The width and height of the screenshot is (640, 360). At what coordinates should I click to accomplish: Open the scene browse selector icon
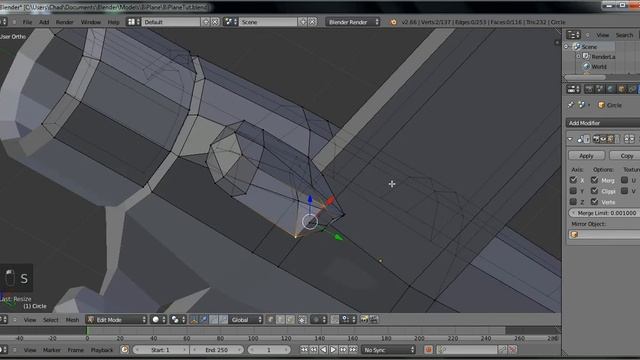231,22
